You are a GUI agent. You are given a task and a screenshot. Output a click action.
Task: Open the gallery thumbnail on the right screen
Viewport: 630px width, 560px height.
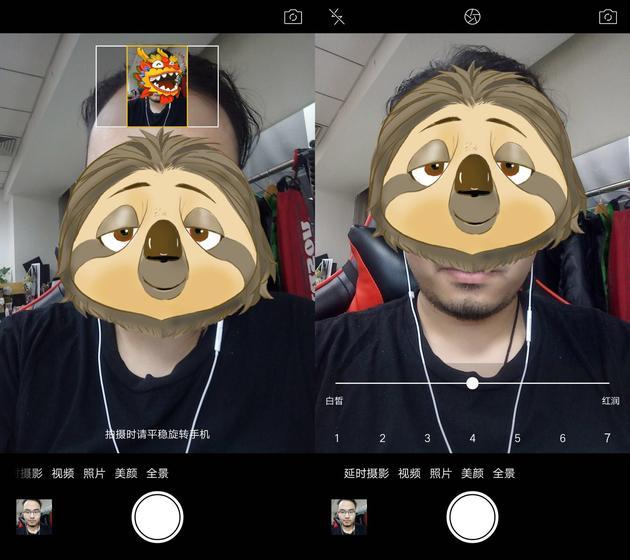pos(349,517)
